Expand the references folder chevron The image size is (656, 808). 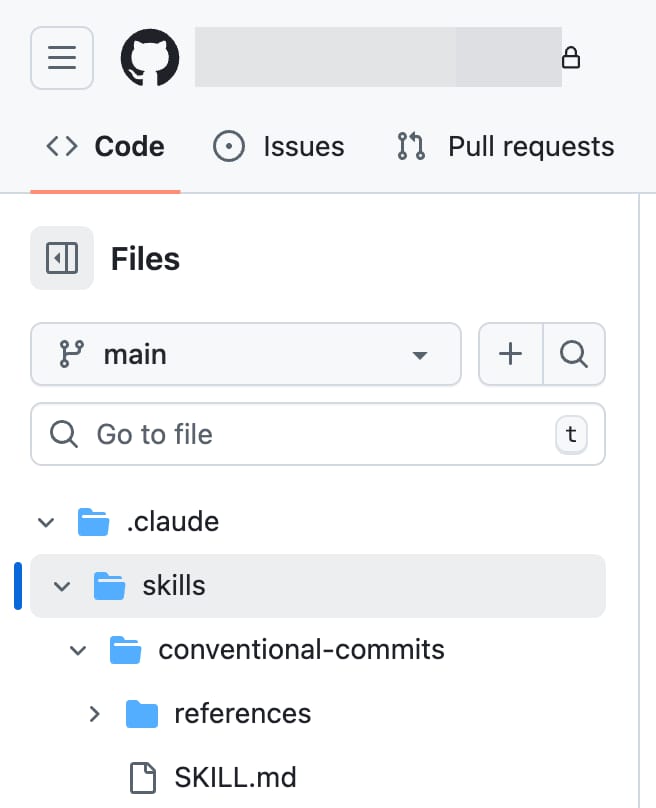[x=94, y=713]
